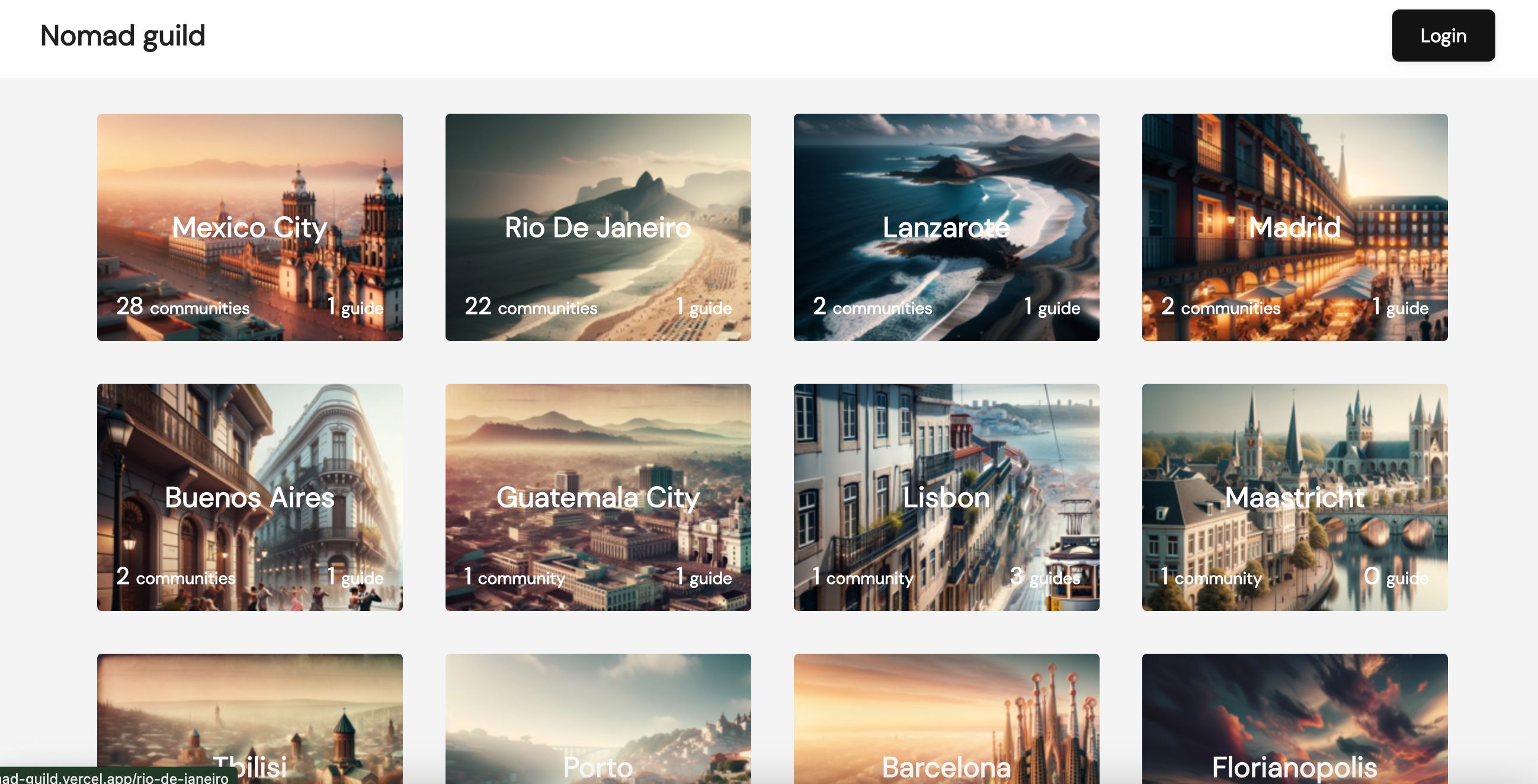Click '1 guide' on Madrid card
This screenshot has height=784, width=1538.
[x=1400, y=307]
